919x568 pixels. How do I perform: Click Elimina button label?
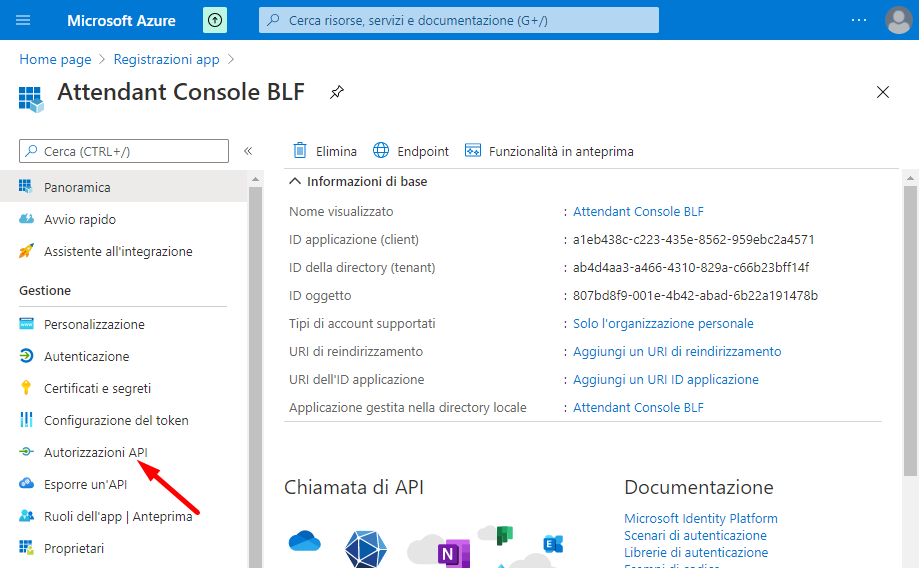tap(336, 151)
